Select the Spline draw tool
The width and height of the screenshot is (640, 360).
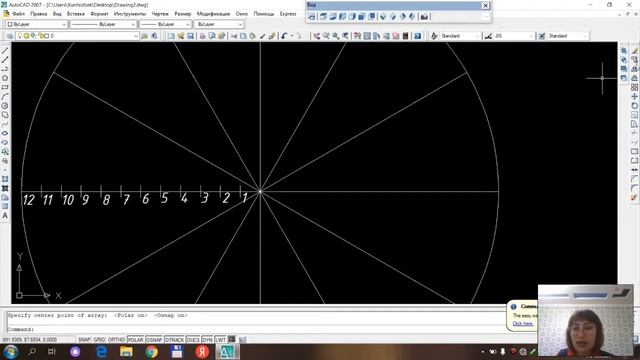point(5,124)
